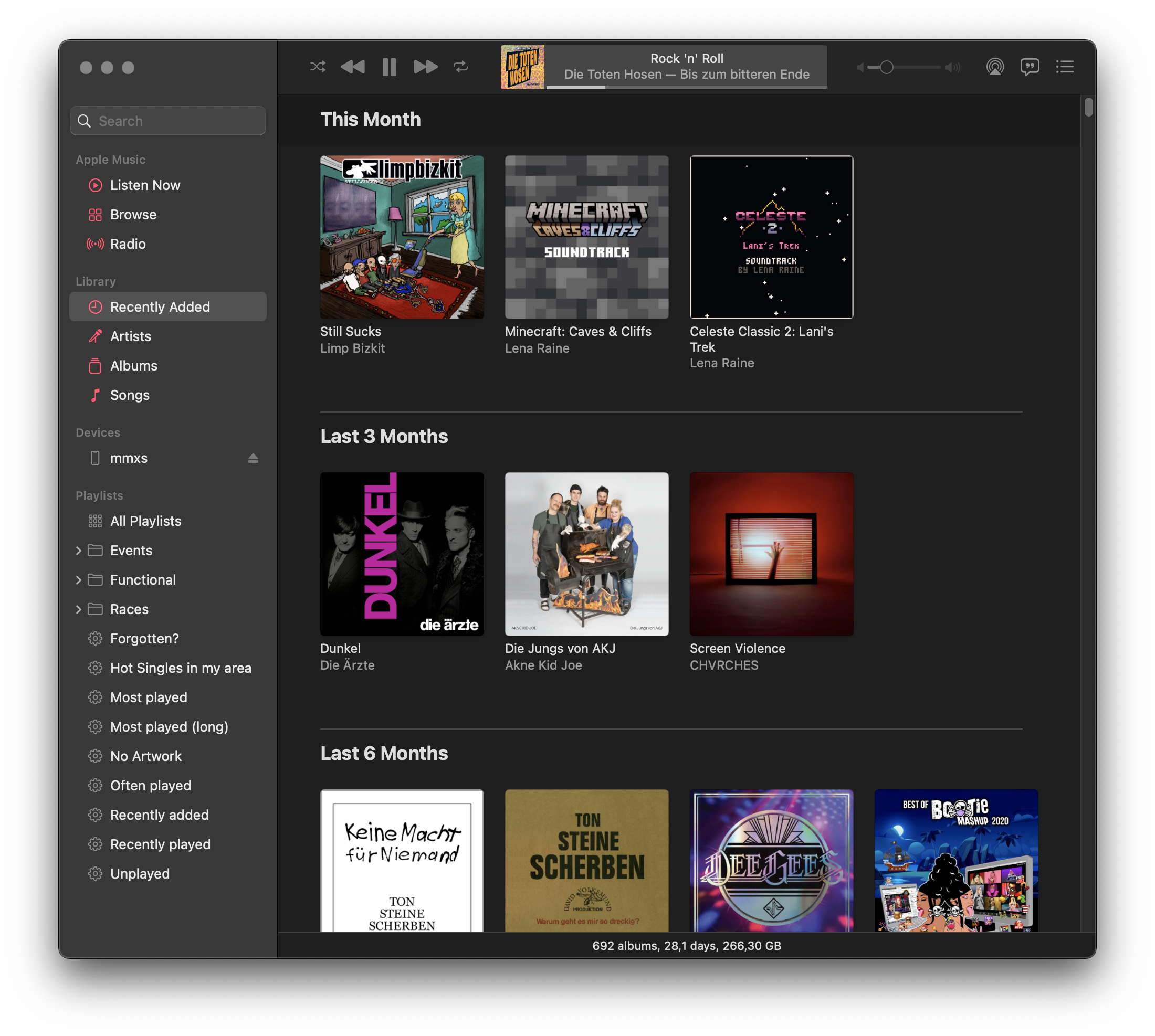
Task: Open the Still Sucks album artwork
Action: tap(402, 237)
